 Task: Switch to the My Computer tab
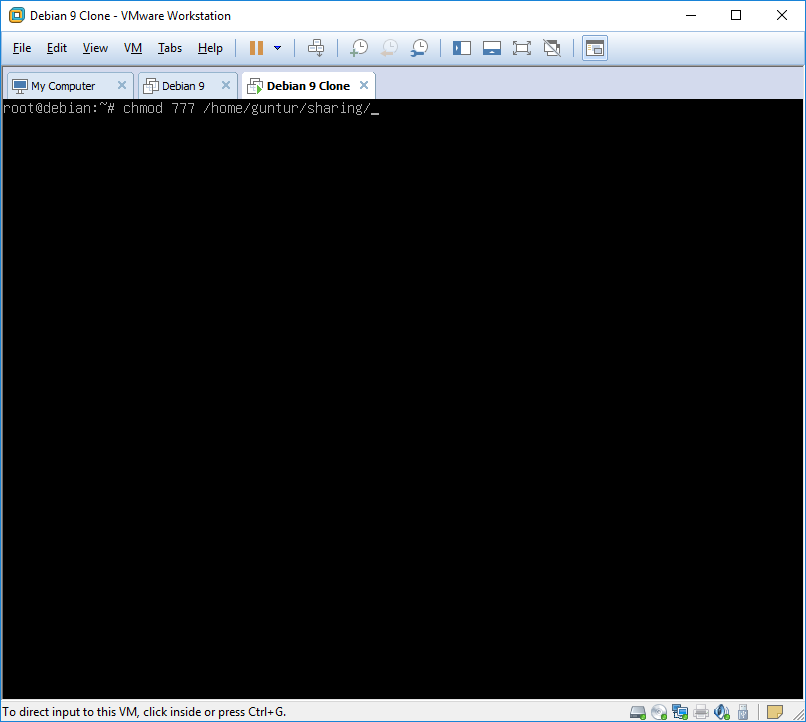coord(63,86)
